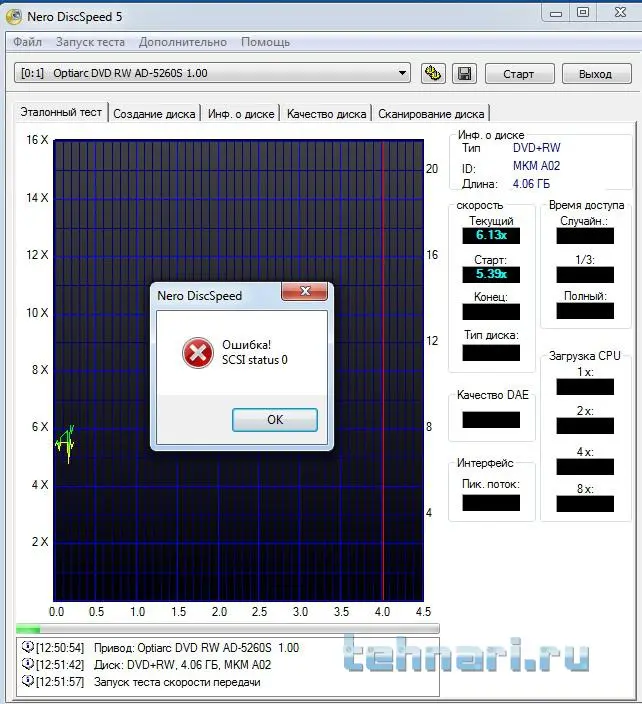Click log line Диск: DVD+RW, 4.06 ГБ

coord(182,664)
